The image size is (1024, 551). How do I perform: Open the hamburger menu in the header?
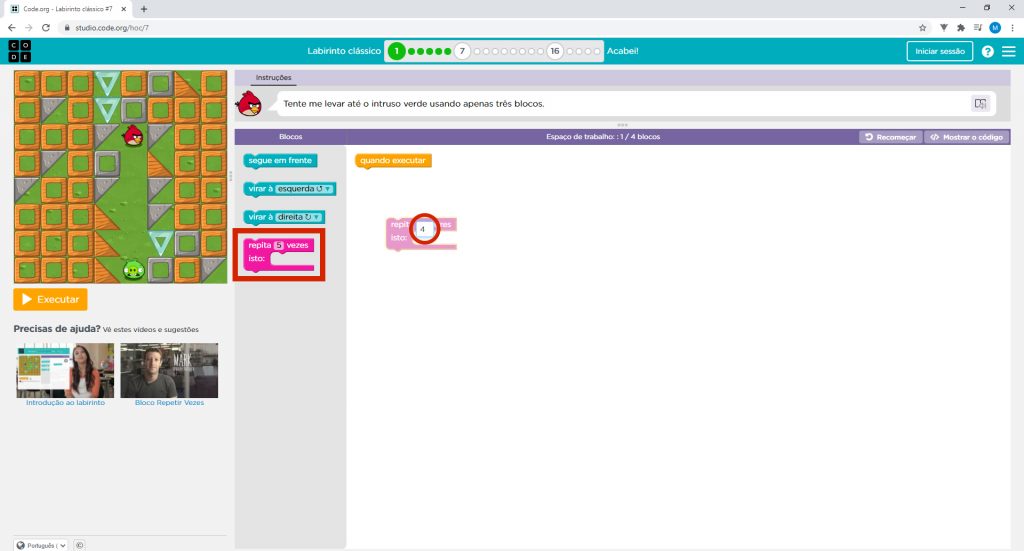click(1009, 51)
